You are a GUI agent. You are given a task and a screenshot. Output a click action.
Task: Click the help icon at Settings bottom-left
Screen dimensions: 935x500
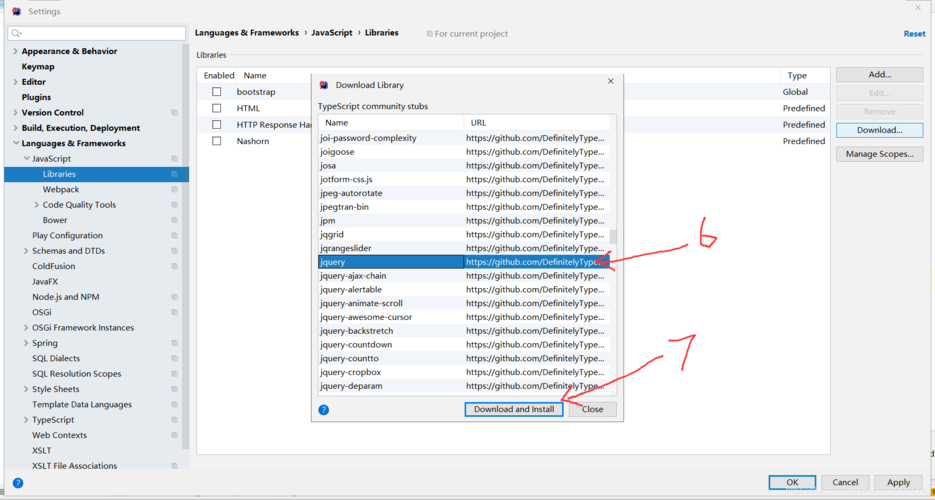coord(17,483)
